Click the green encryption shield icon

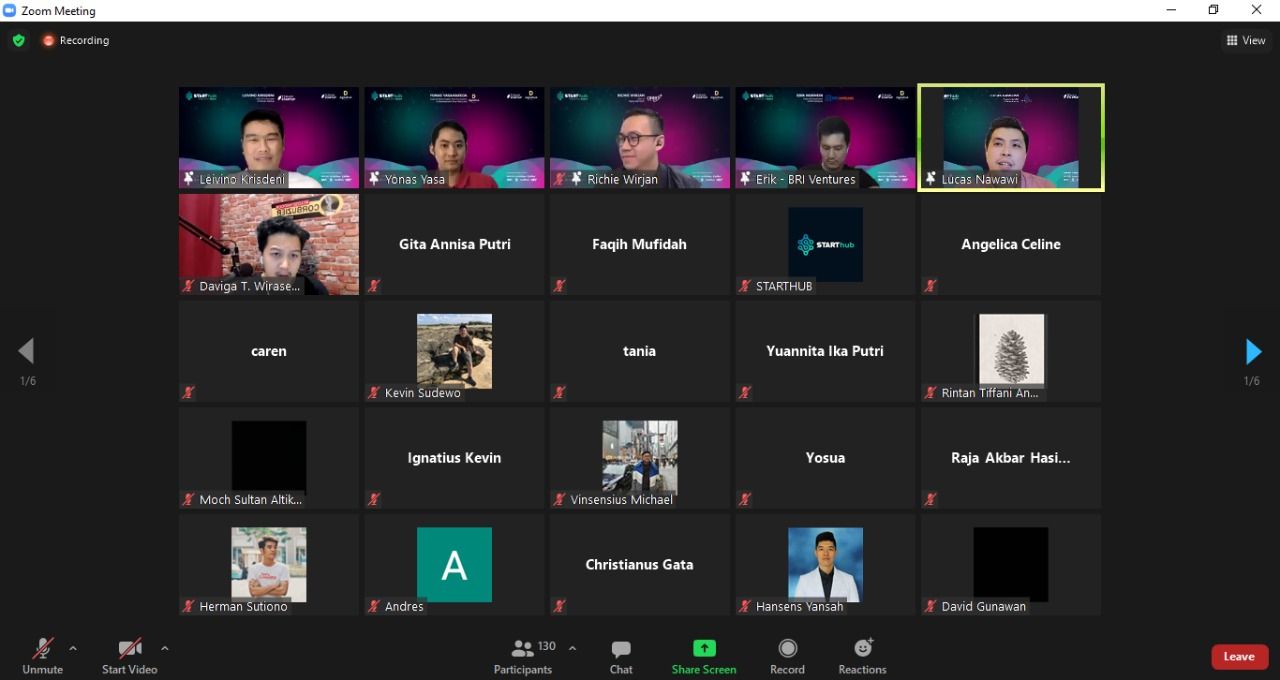pos(18,41)
